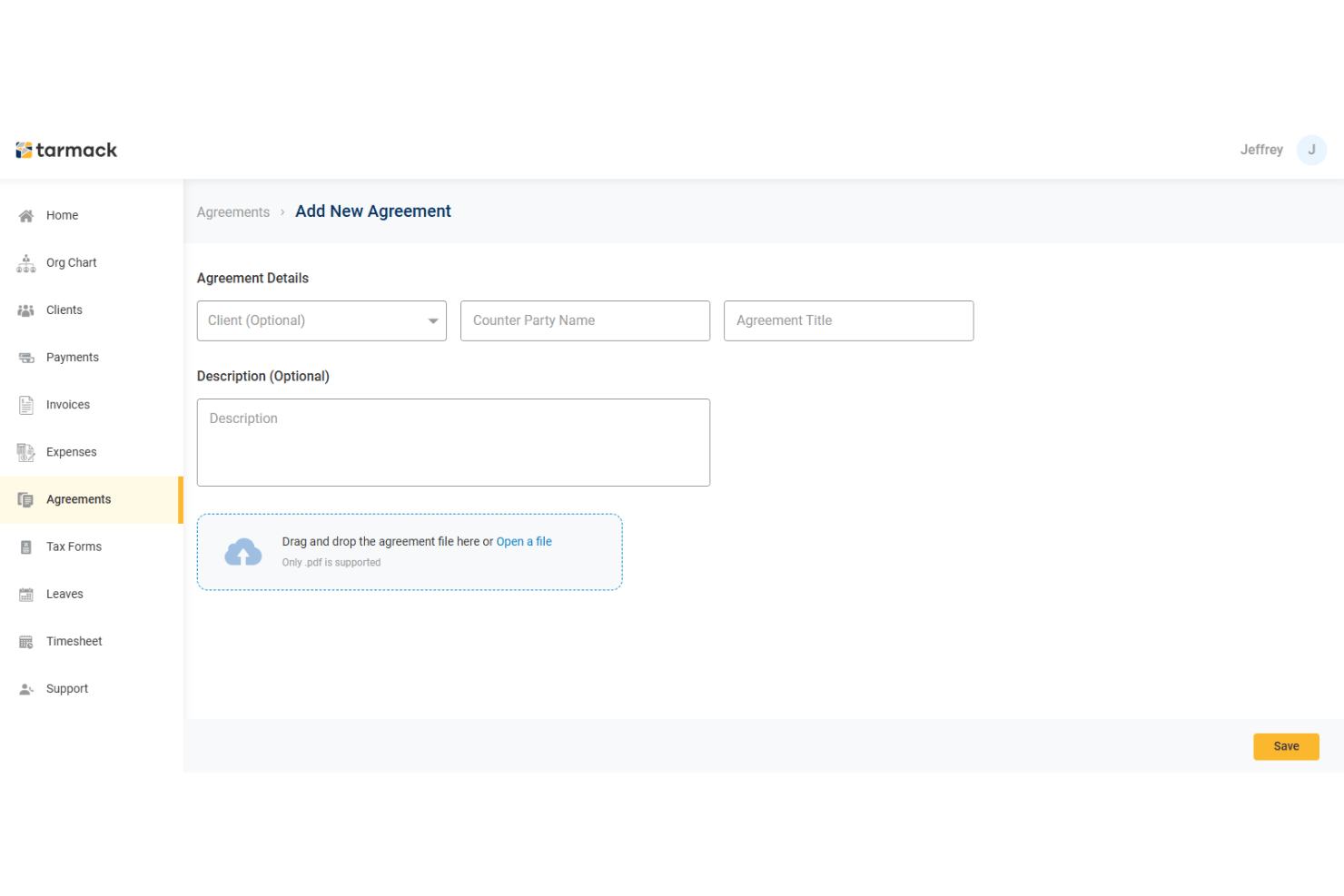This screenshot has height=896, width=1344.
Task: Expand the Client (Optional) dropdown
Action: tap(321, 320)
